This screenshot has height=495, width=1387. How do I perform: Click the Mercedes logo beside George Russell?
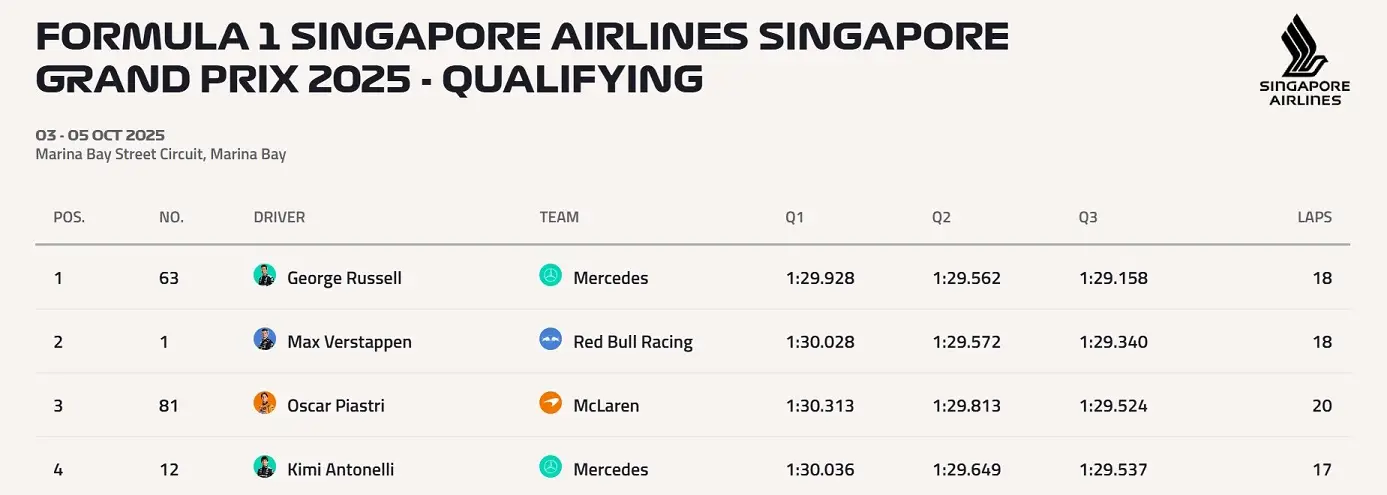click(550, 276)
